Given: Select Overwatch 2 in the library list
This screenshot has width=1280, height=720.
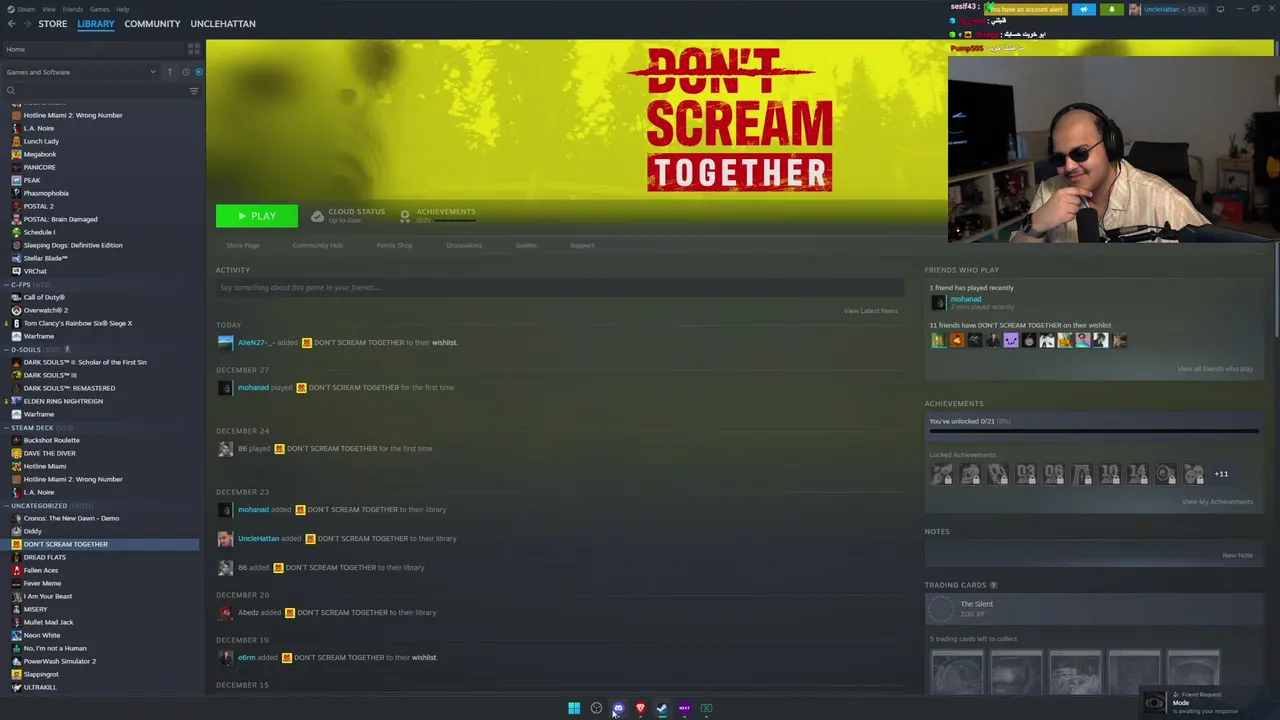Looking at the screenshot, I should tap(45, 310).
